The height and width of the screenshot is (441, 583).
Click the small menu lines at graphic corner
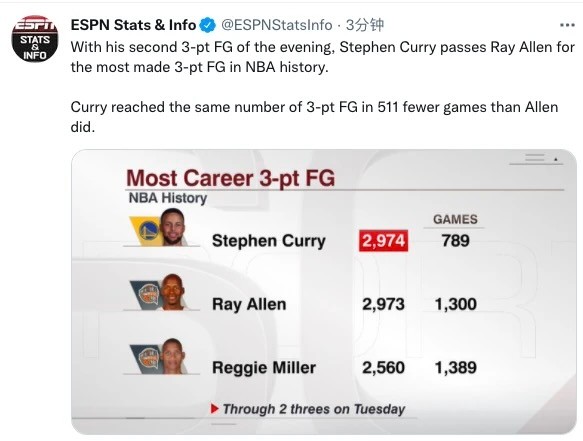click(535, 158)
